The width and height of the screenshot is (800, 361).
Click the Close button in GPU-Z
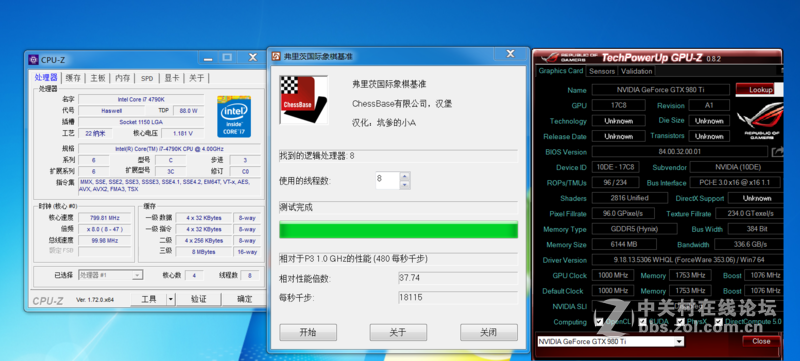click(x=761, y=341)
